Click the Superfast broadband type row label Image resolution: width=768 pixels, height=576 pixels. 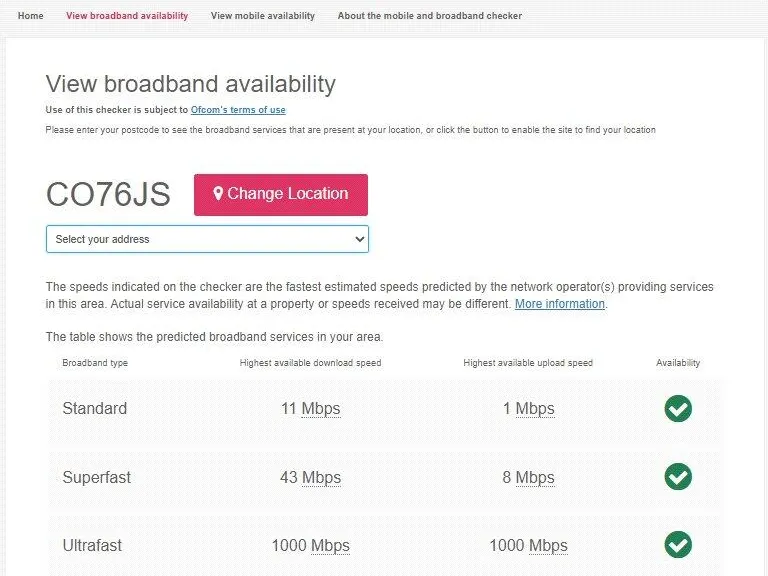point(96,477)
